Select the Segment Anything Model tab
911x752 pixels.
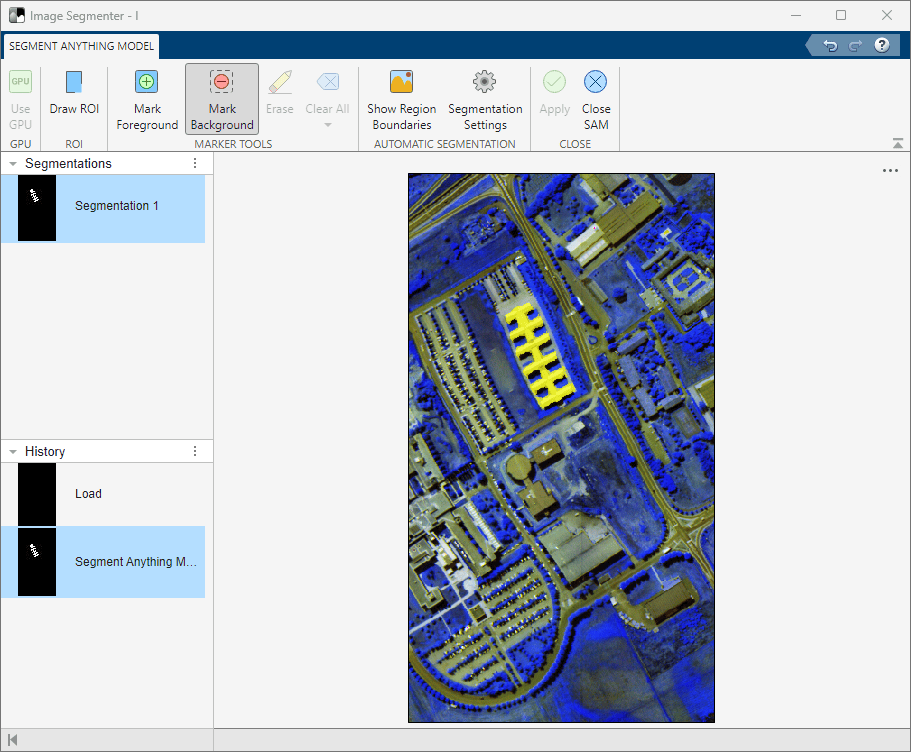coord(81,46)
